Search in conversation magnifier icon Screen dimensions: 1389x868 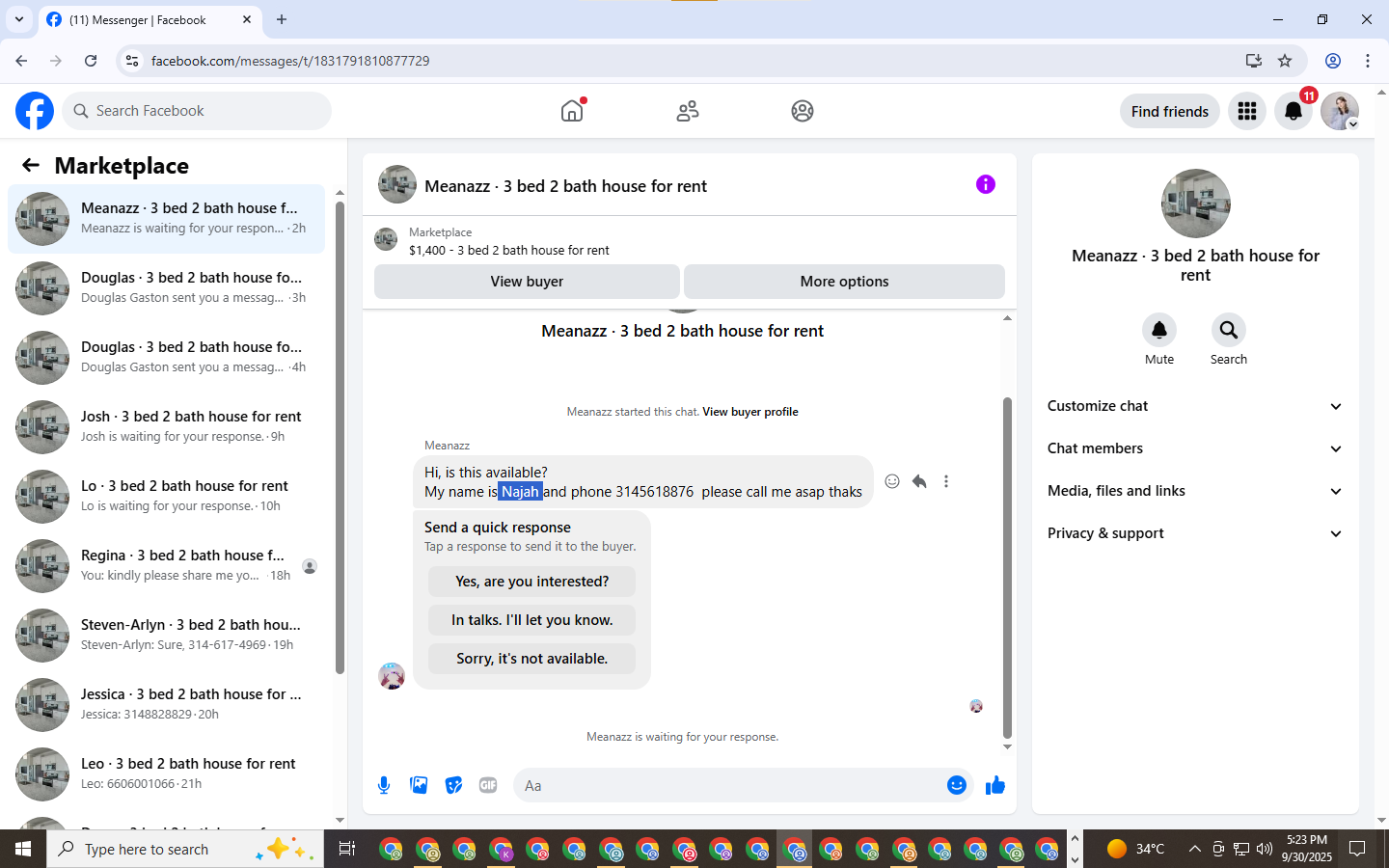[x=1229, y=330]
